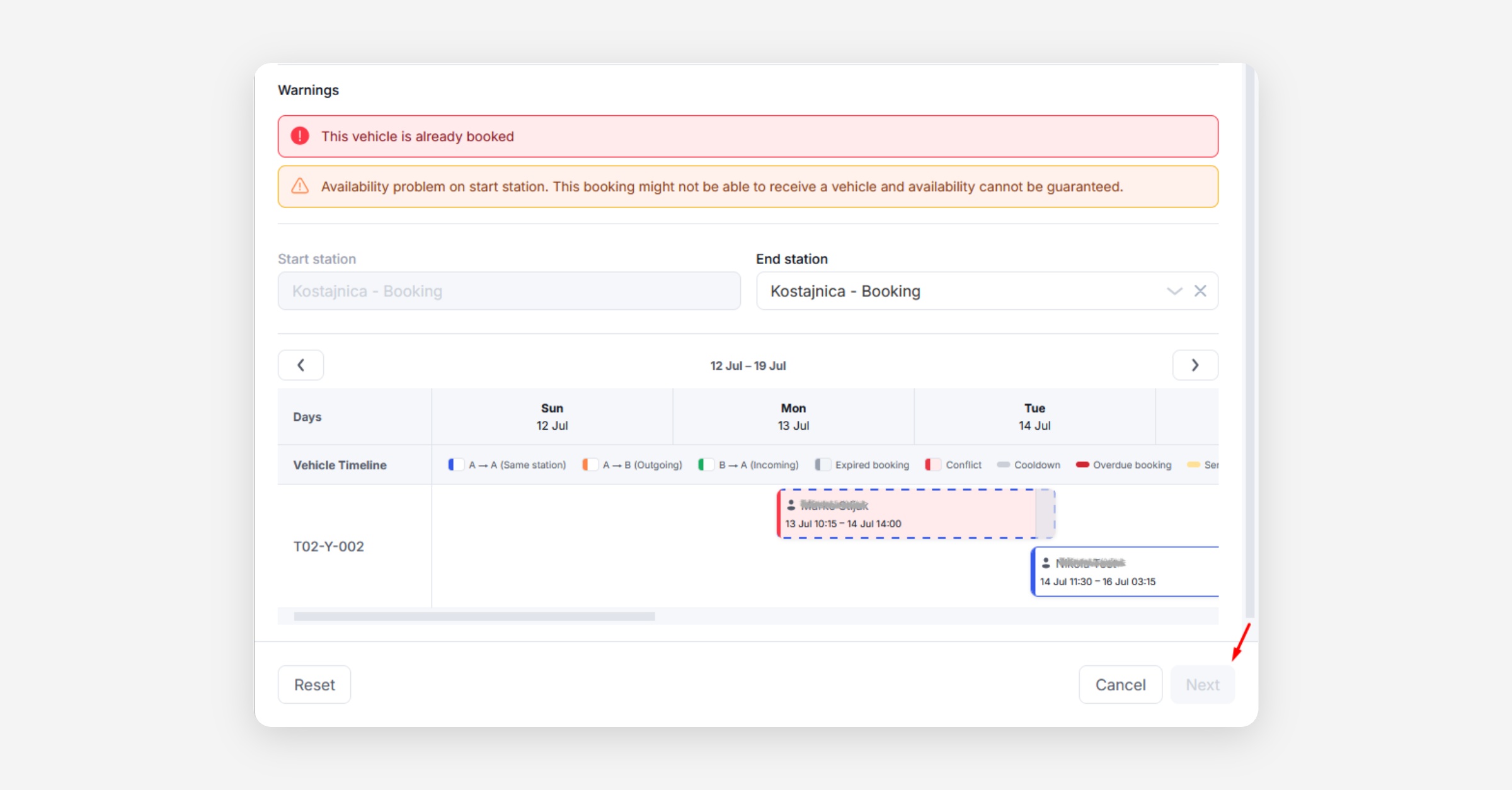Click the Cancel button
The height and width of the screenshot is (790, 1512).
(x=1120, y=685)
